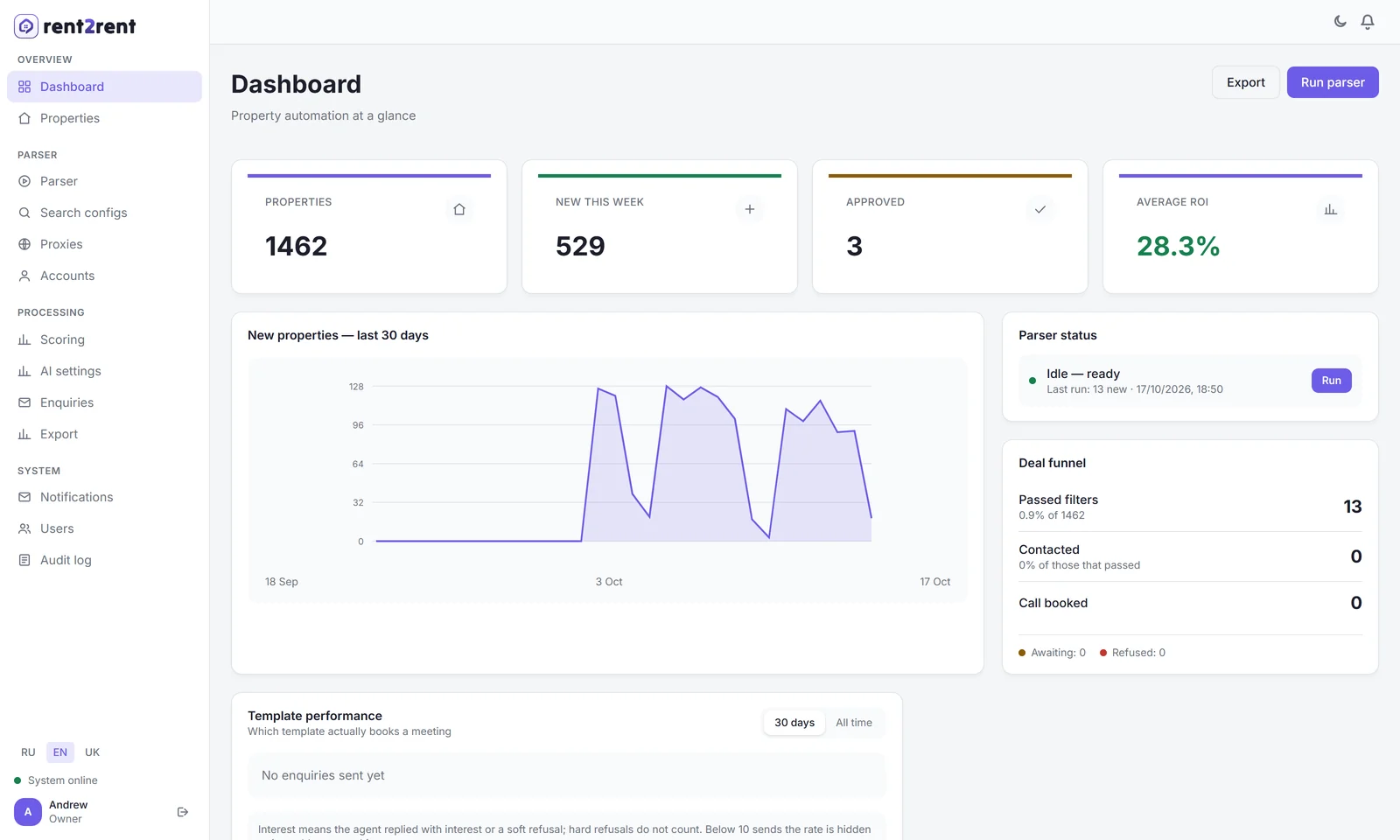Open the Audit log
Image resolution: width=1400 pixels, height=840 pixels.
pyautogui.click(x=104, y=560)
